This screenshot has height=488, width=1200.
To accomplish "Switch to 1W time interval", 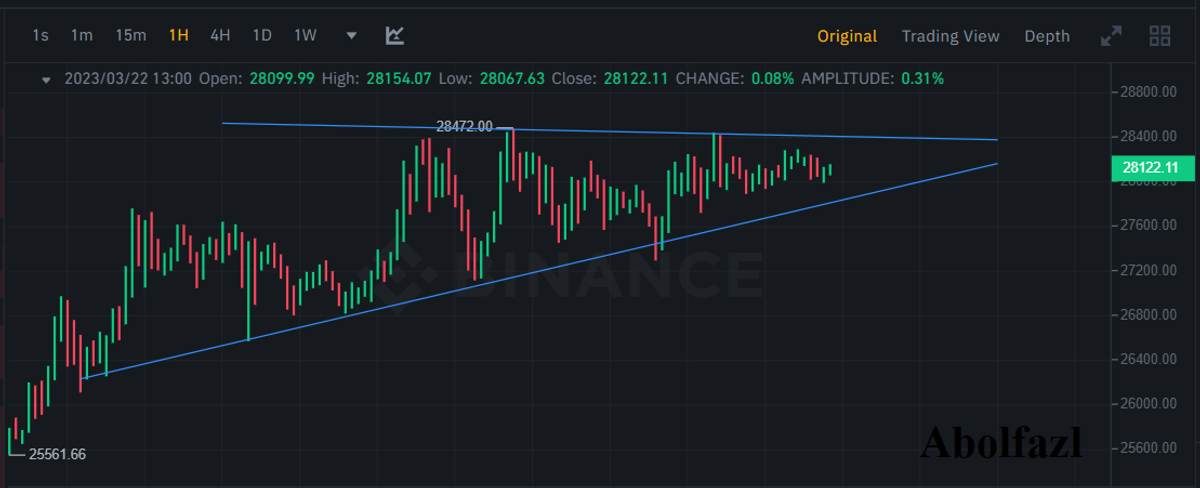I will [x=305, y=36].
